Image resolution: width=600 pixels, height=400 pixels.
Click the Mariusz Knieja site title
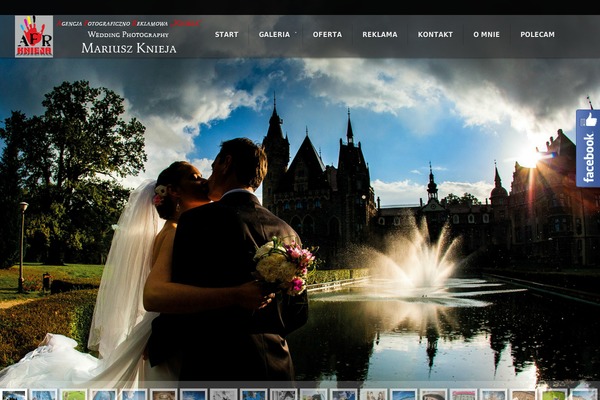pyautogui.click(x=129, y=49)
